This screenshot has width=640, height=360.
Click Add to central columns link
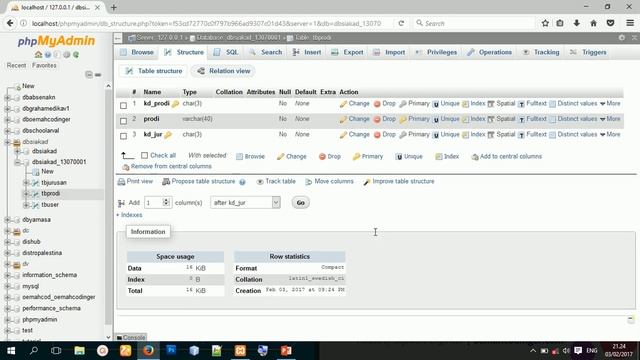tap(507, 156)
